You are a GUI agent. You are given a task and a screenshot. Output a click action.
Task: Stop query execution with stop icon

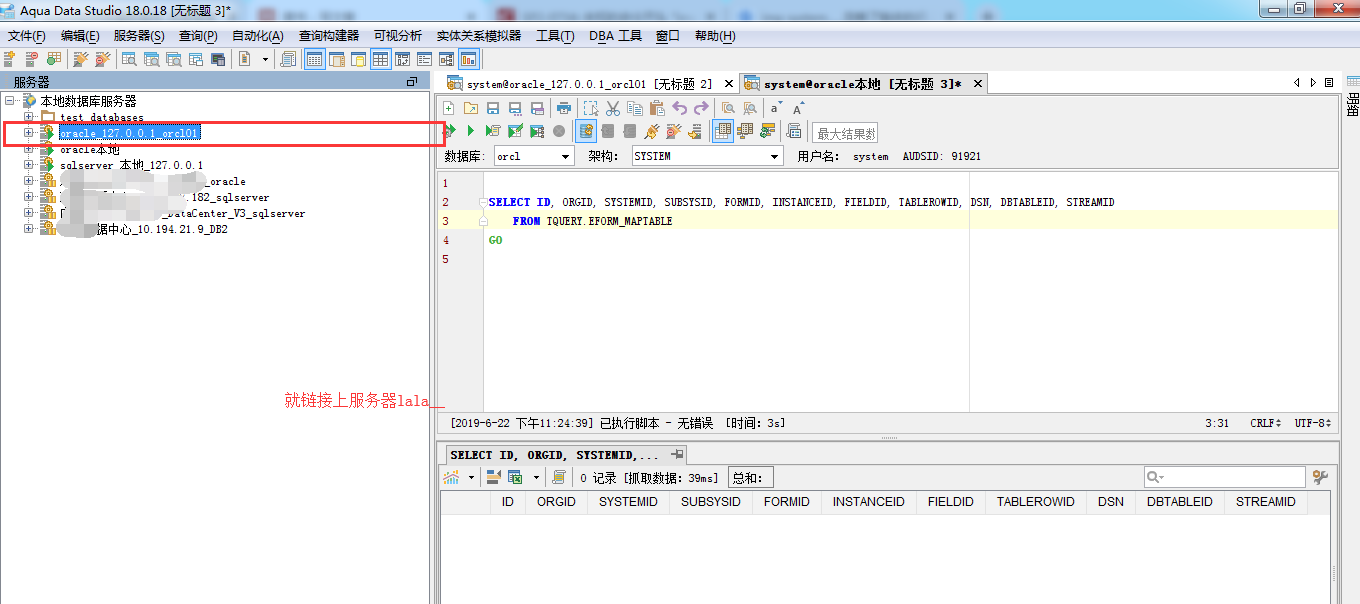click(x=560, y=130)
